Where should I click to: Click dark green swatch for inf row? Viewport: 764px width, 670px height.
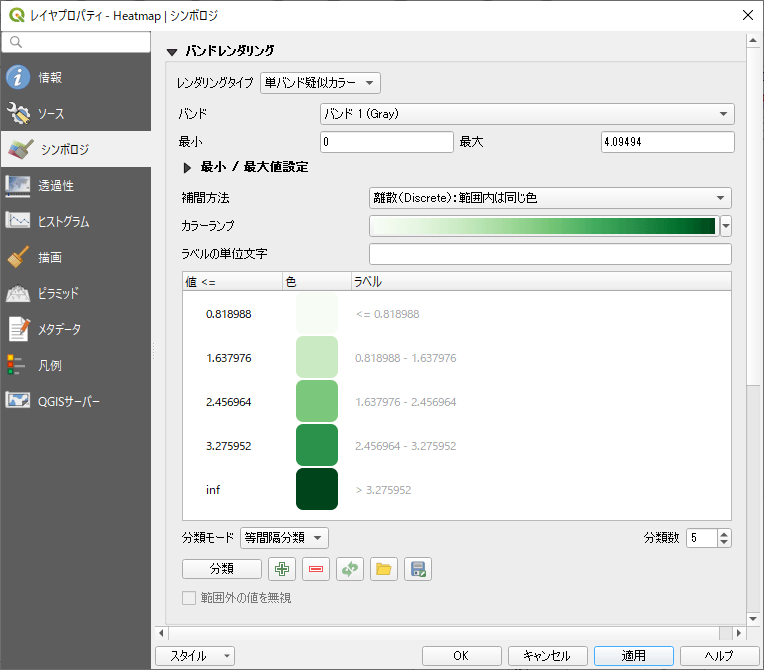(x=317, y=489)
